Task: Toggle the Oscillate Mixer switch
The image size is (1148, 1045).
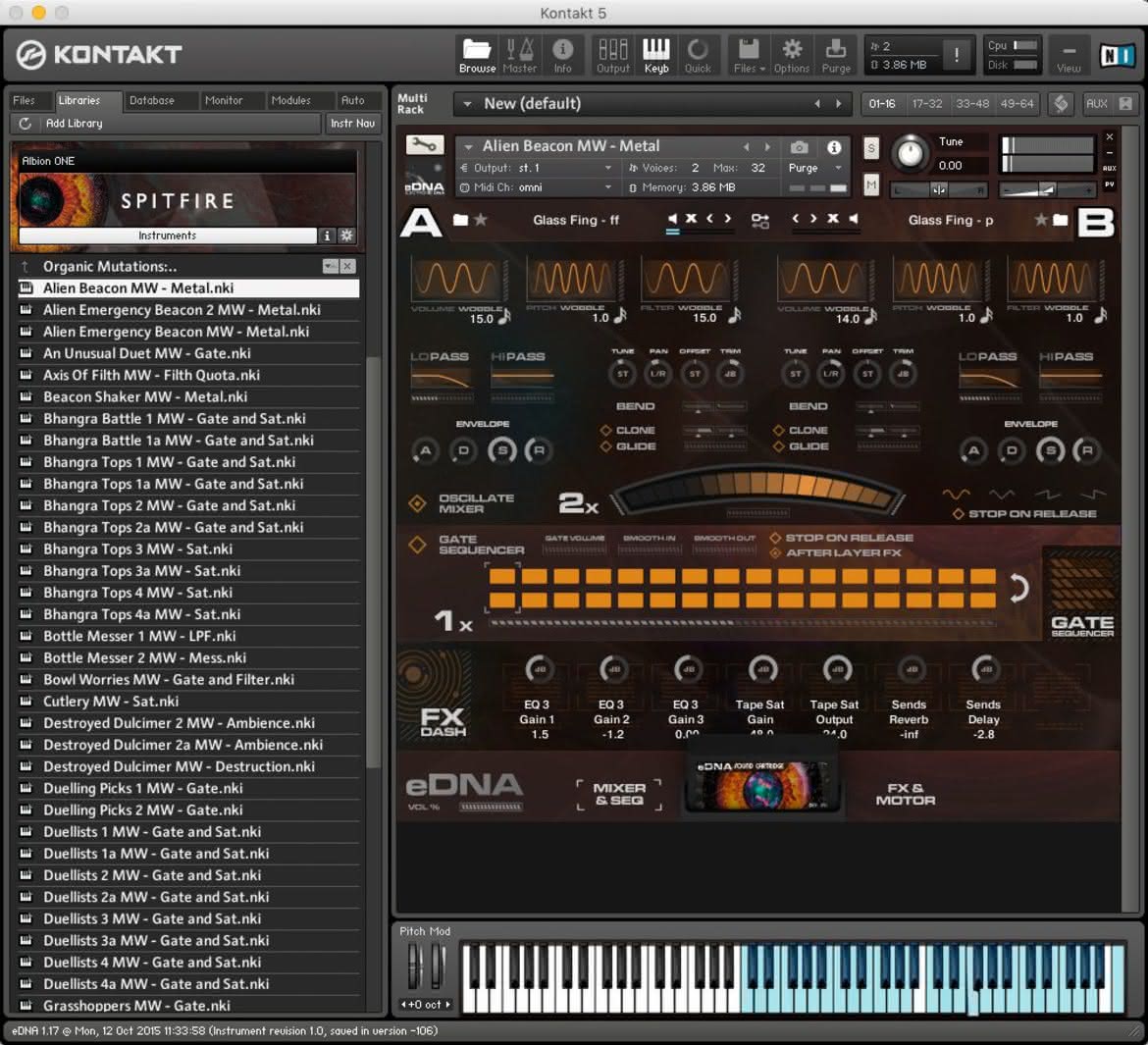Action: 417,503
